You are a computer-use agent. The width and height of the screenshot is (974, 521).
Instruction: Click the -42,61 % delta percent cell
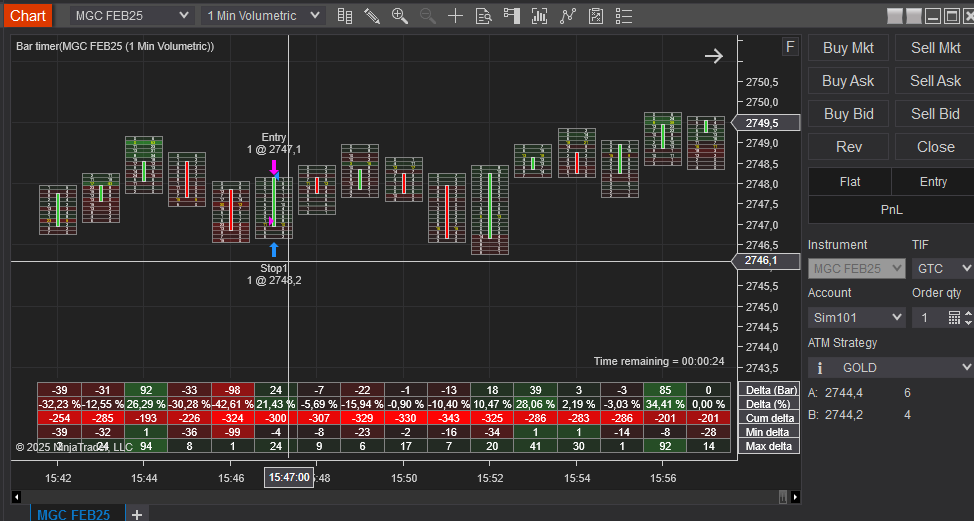tap(232, 404)
